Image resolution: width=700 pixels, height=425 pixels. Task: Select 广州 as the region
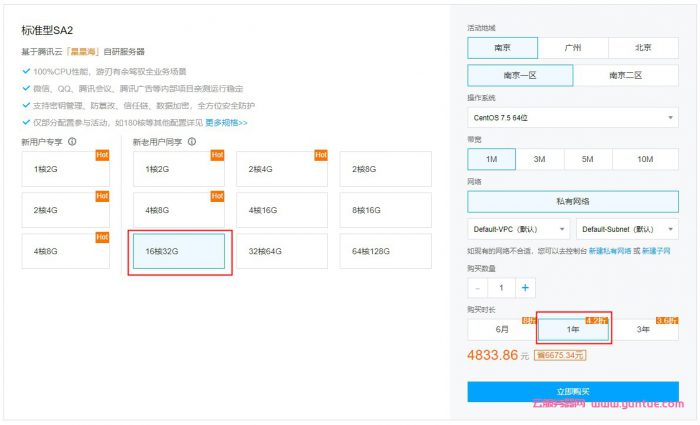click(573, 47)
